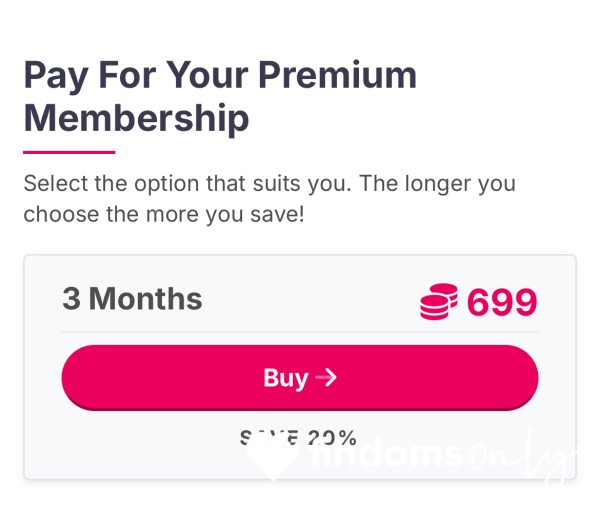Click 'The longer you' in the subtitle
The width and height of the screenshot is (600, 506).
(437, 183)
